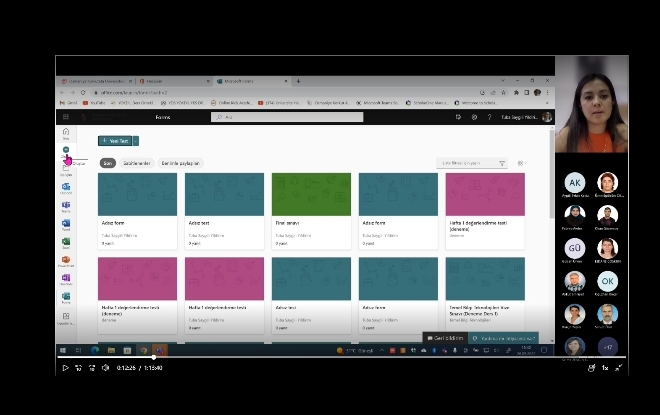This screenshot has height=415, width=660.
Task: Open Teams from the left app rail
Action: pos(66,206)
